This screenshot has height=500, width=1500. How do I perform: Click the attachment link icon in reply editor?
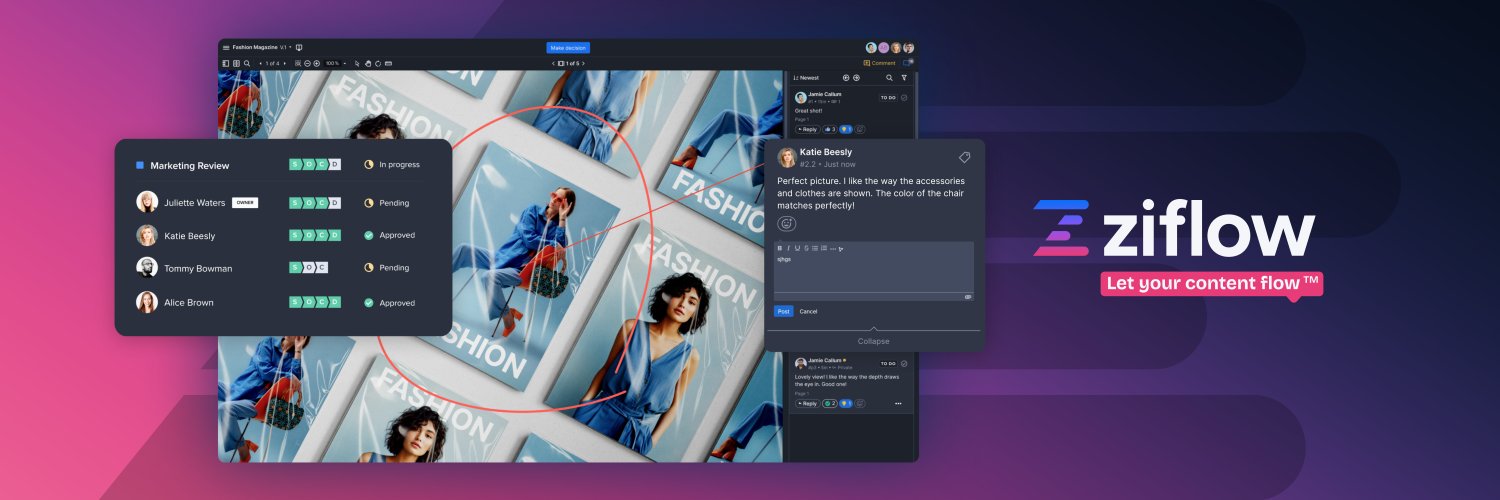pyautogui.click(x=967, y=297)
